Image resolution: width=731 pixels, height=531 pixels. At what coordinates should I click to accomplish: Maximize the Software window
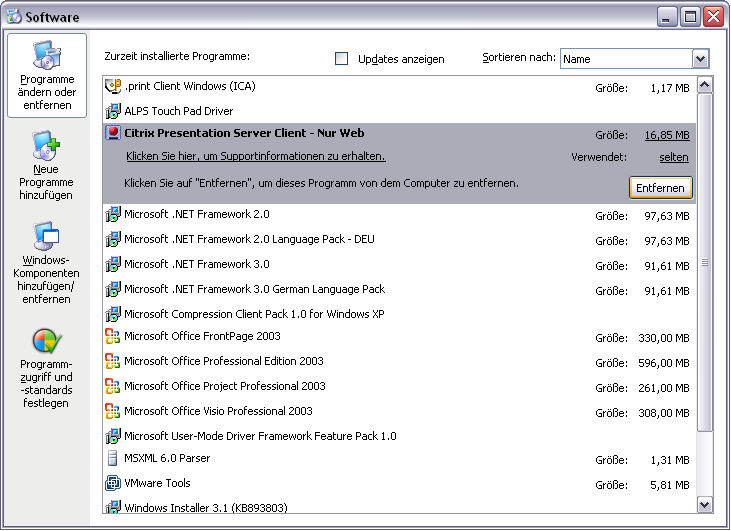(690, 17)
